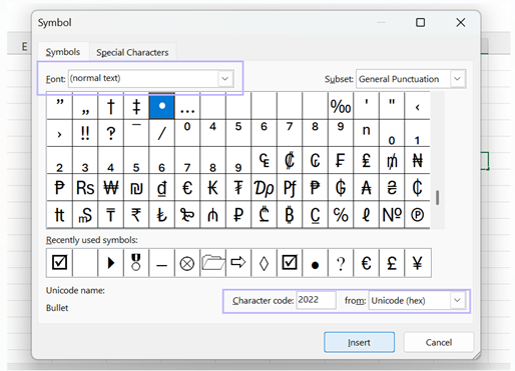Select the Bitcoin ₿ symbol

coord(289,215)
